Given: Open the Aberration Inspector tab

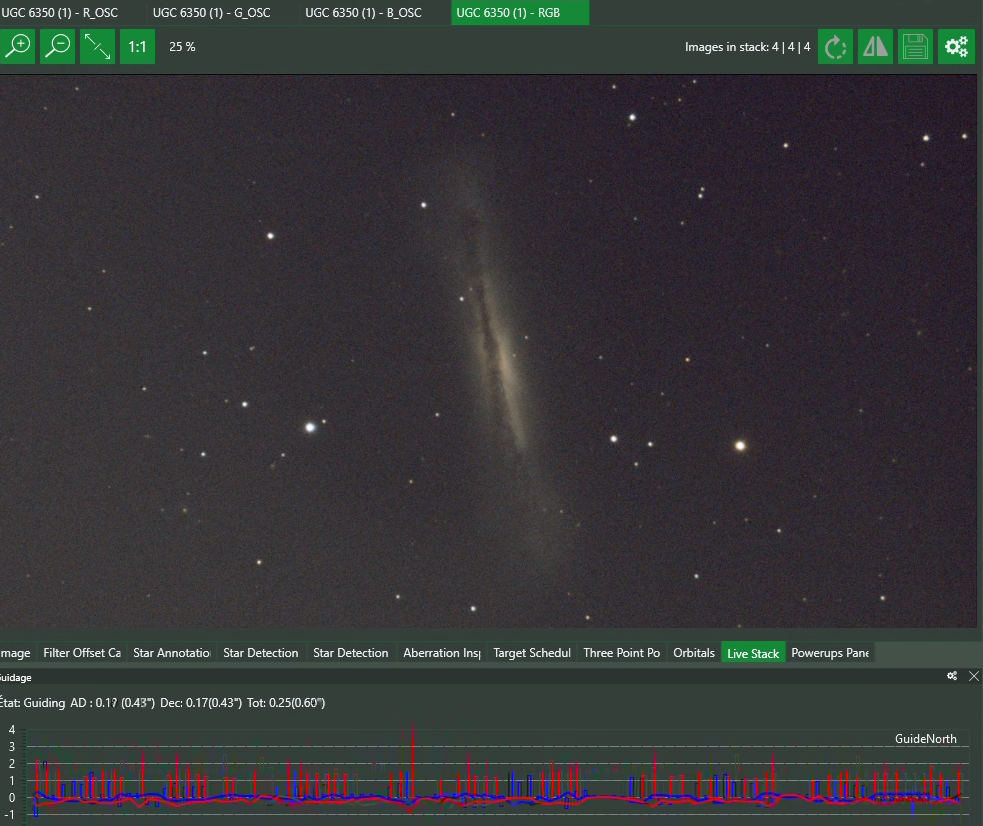Looking at the screenshot, I should [442, 652].
